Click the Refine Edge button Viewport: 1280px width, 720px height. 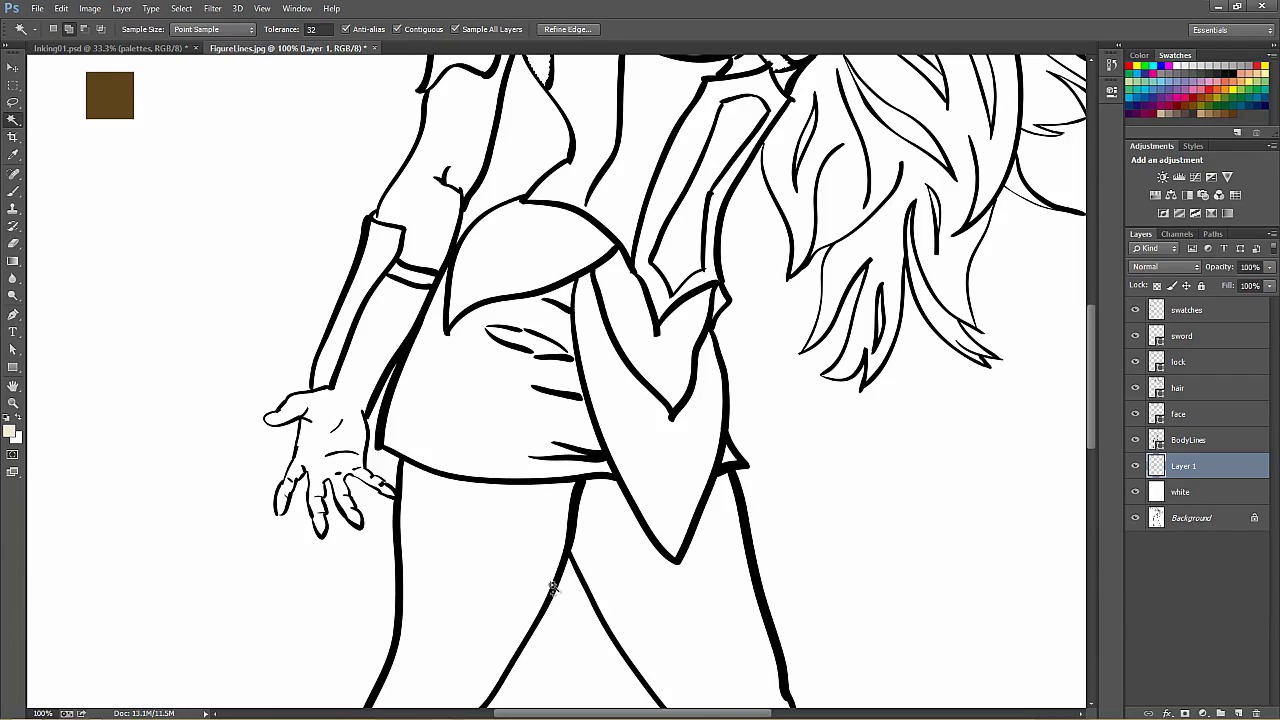pyautogui.click(x=568, y=29)
